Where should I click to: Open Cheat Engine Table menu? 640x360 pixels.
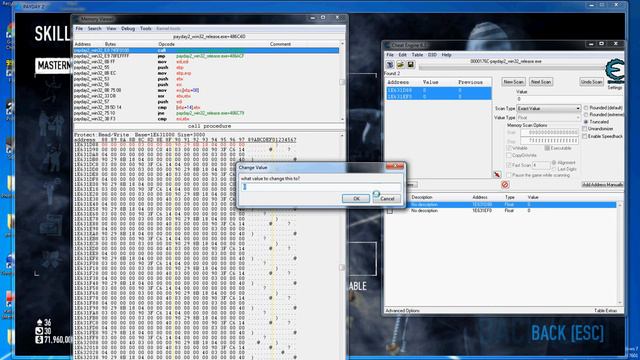(x=417, y=55)
